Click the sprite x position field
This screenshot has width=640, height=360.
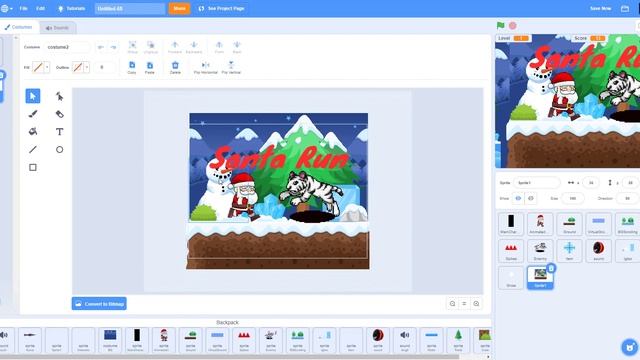[x=591, y=182]
